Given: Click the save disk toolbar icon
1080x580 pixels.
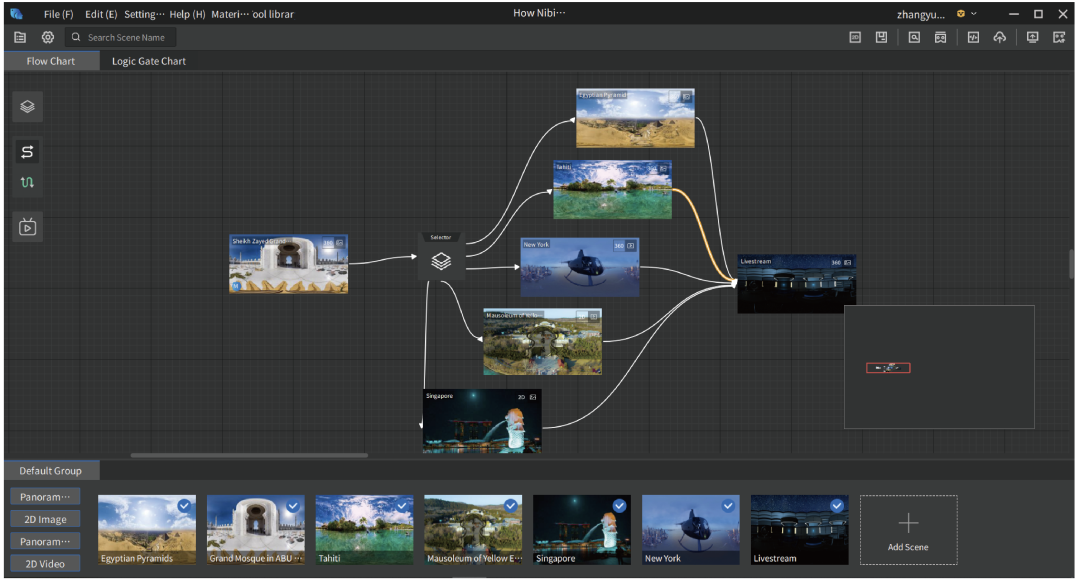Looking at the screenshot, I should (x=881, y=37).
